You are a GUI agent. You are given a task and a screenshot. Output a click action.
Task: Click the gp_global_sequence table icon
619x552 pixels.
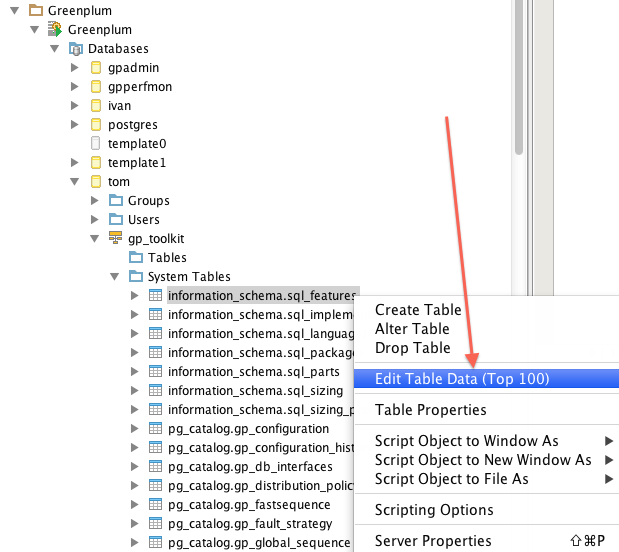(155, 542)
